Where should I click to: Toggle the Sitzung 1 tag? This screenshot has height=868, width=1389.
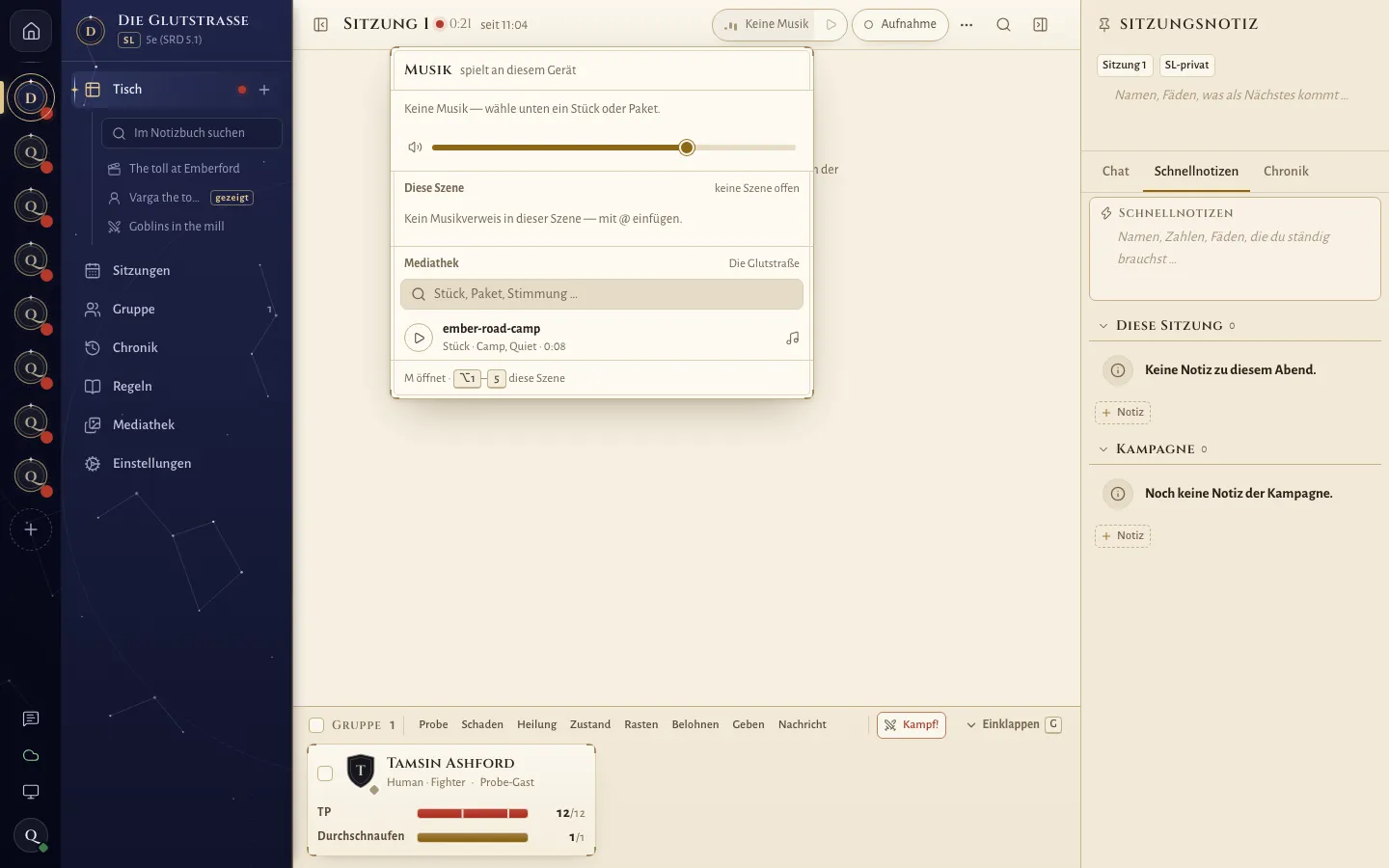[x=1125, y=65]
